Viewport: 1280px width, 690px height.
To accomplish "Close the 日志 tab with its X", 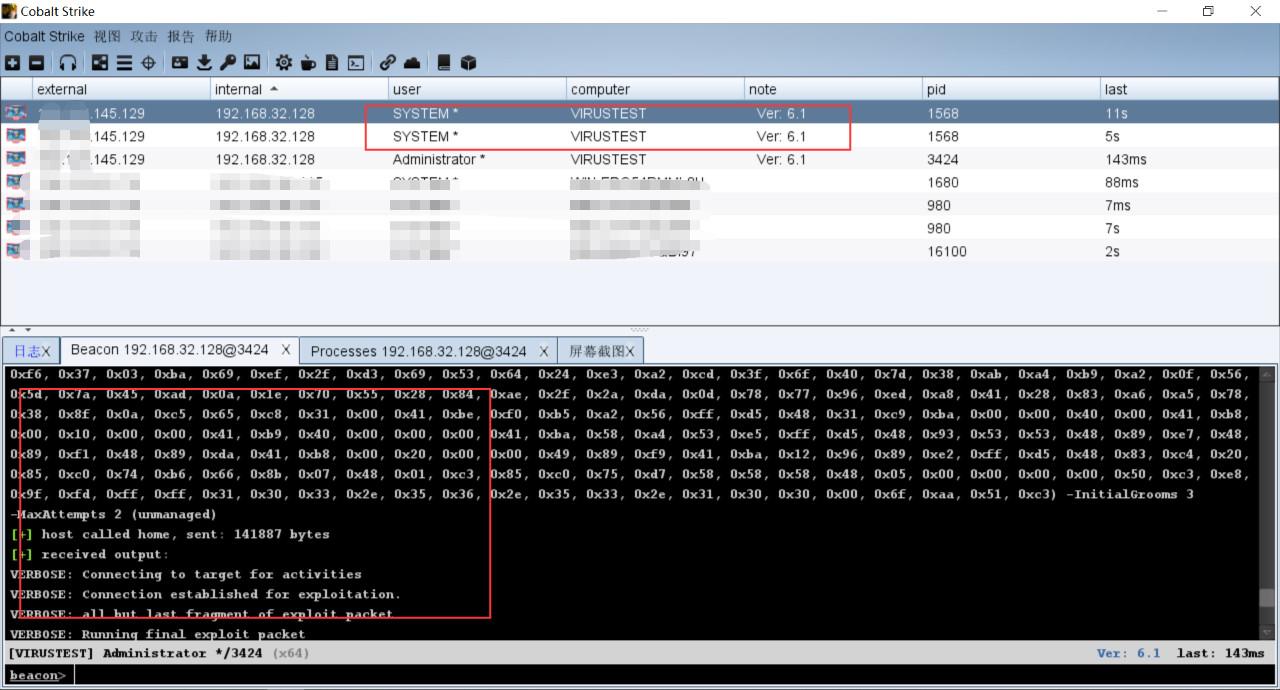I will pos(46,351).
